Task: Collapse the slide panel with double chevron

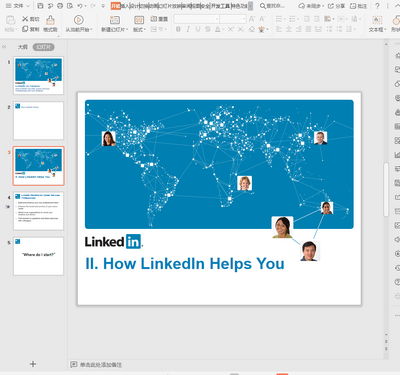Action: [4, 47]
